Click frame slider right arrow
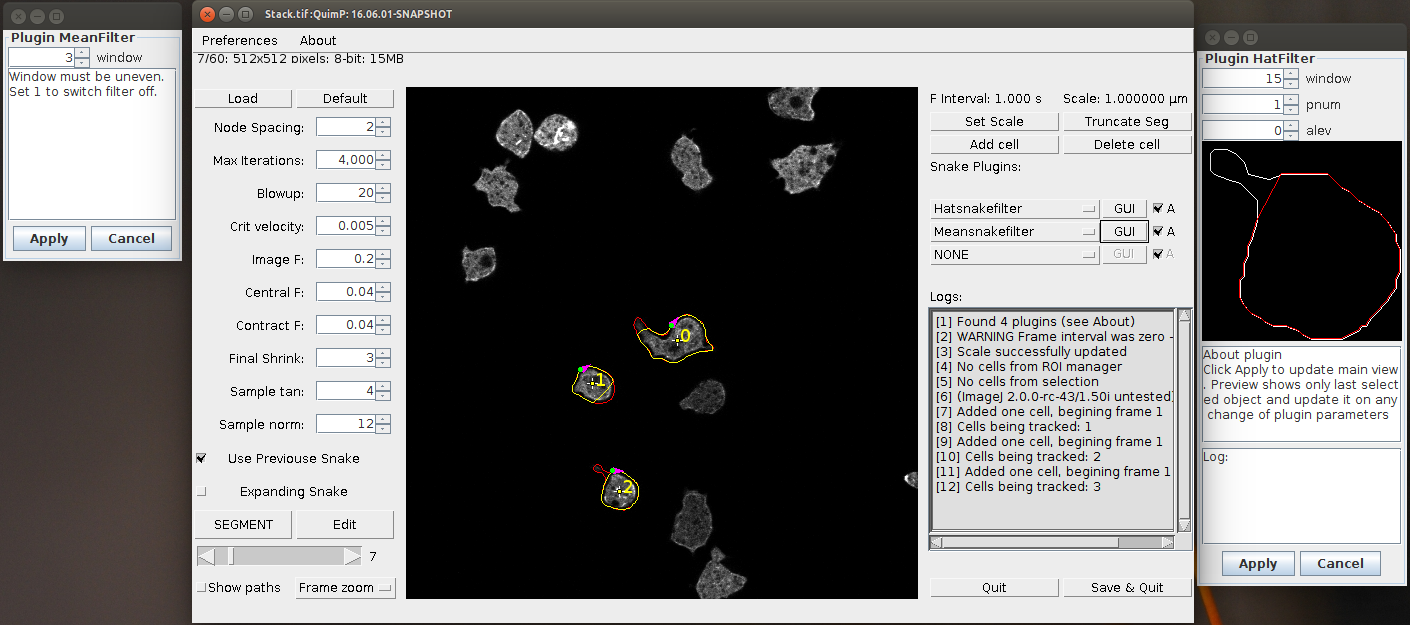 (352, 556)
